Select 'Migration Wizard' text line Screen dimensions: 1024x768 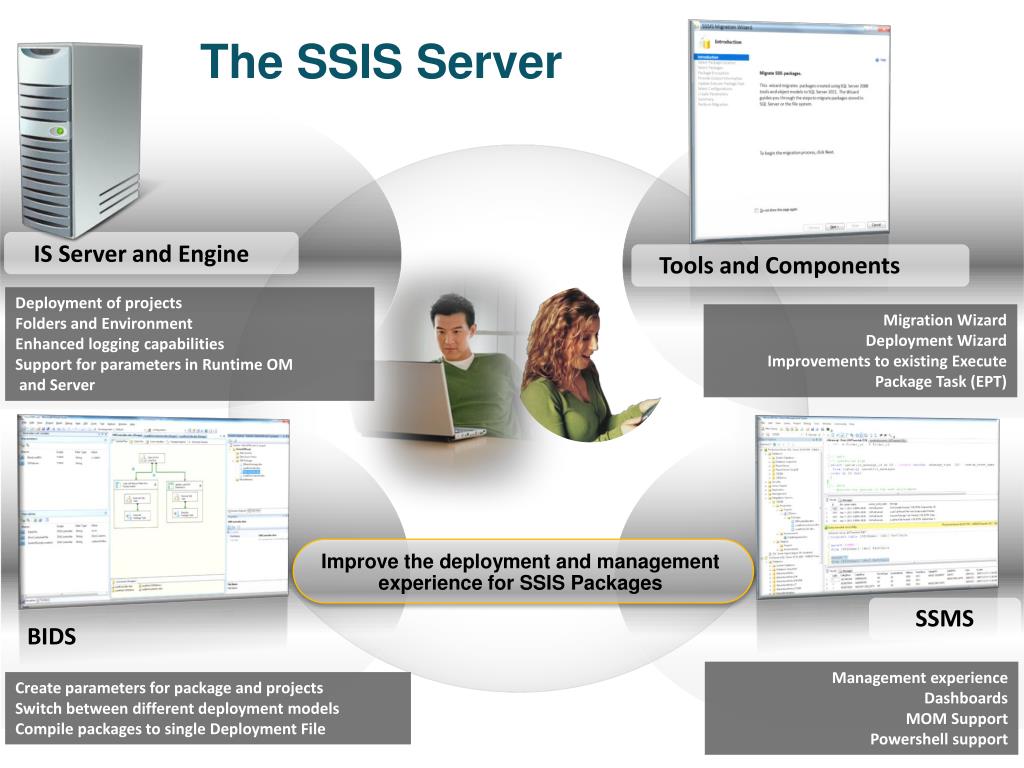[944, 320]
